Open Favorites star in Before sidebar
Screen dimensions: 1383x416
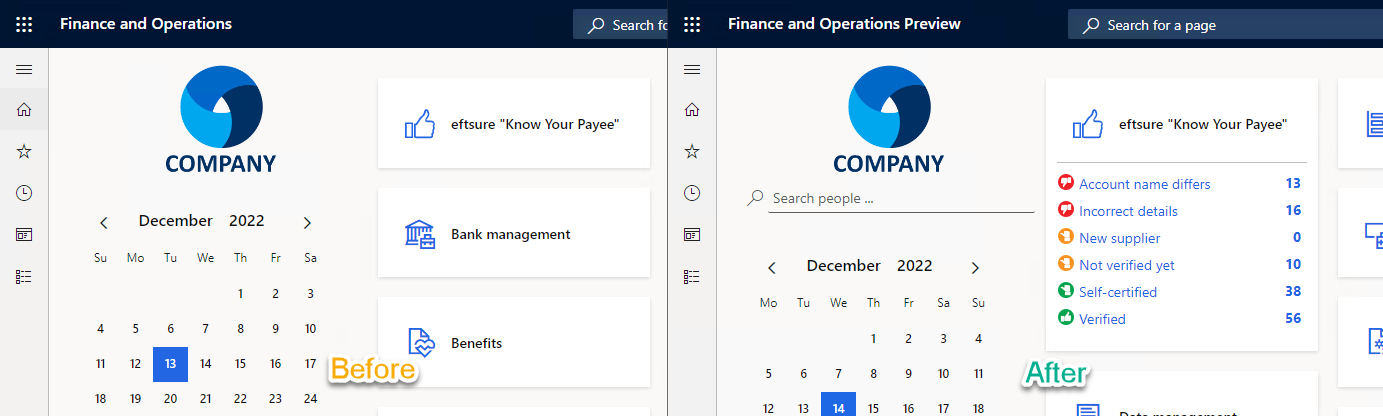(x=24, y=151)
